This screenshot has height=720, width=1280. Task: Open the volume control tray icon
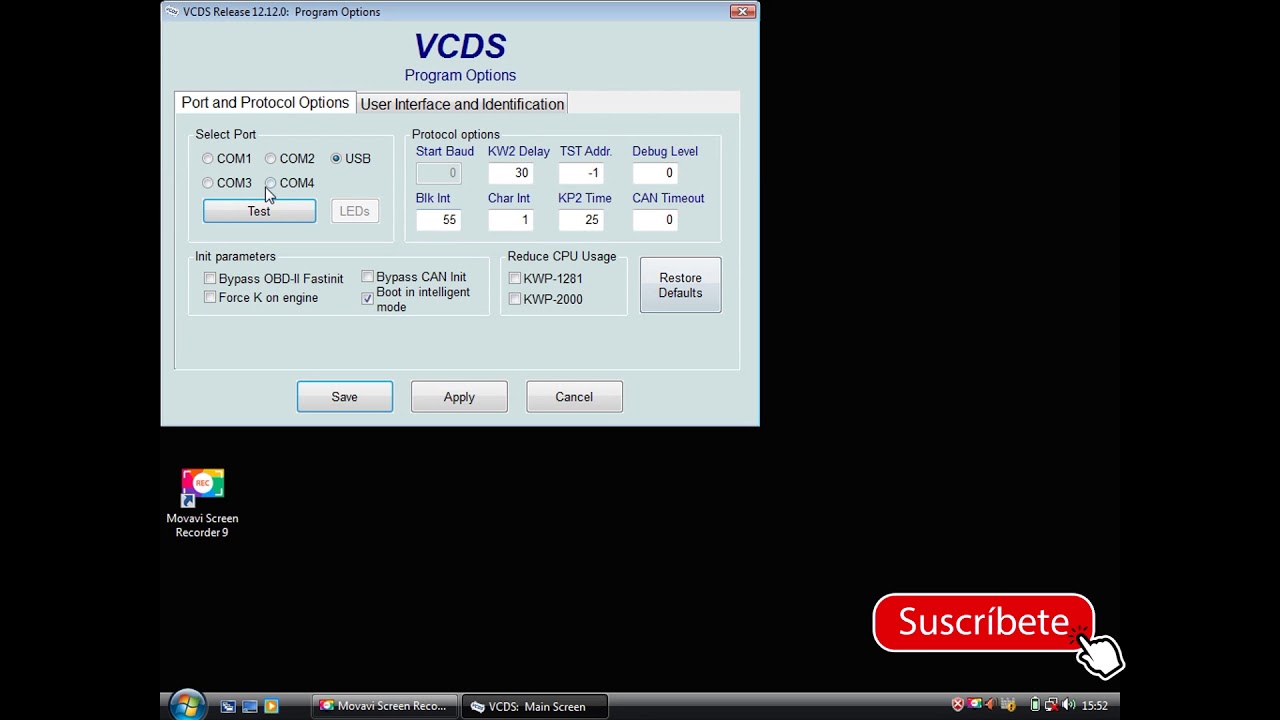(x=1069, y=704)
